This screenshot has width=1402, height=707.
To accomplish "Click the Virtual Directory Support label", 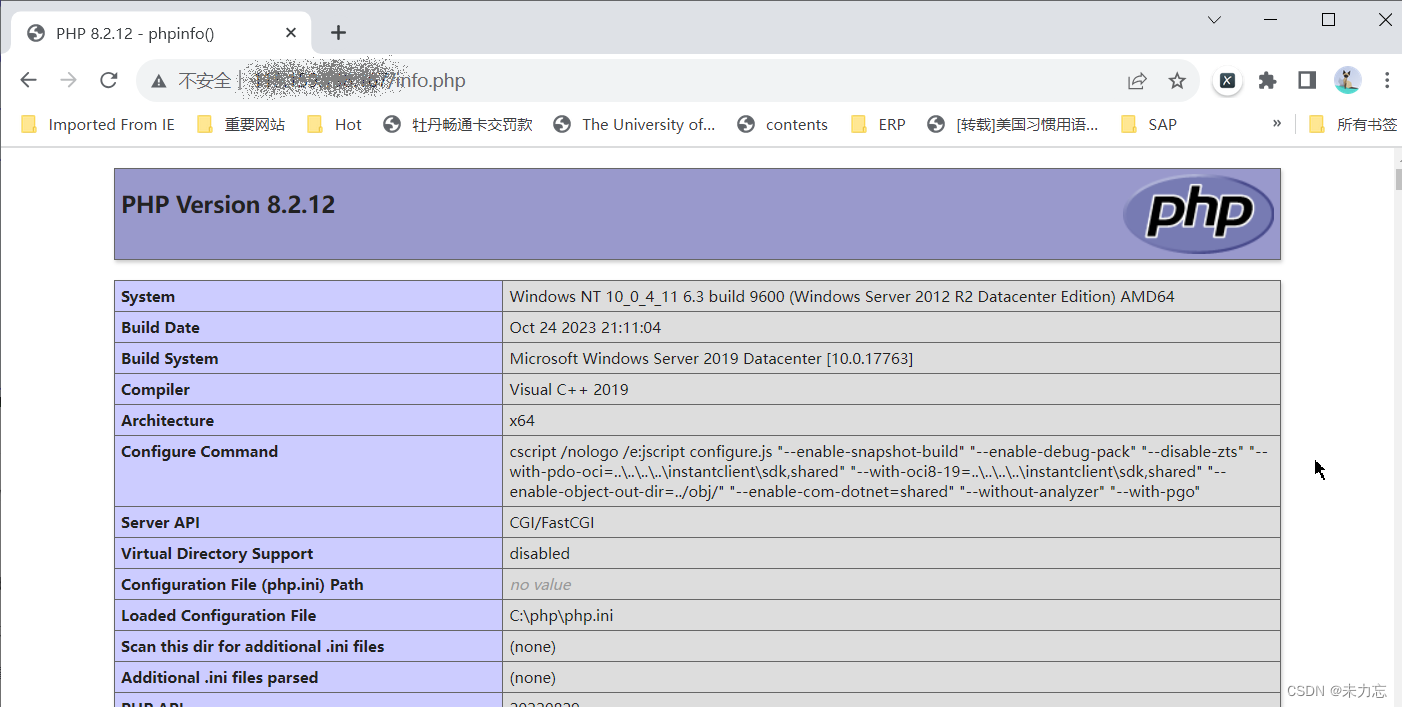I will (217, 553).
